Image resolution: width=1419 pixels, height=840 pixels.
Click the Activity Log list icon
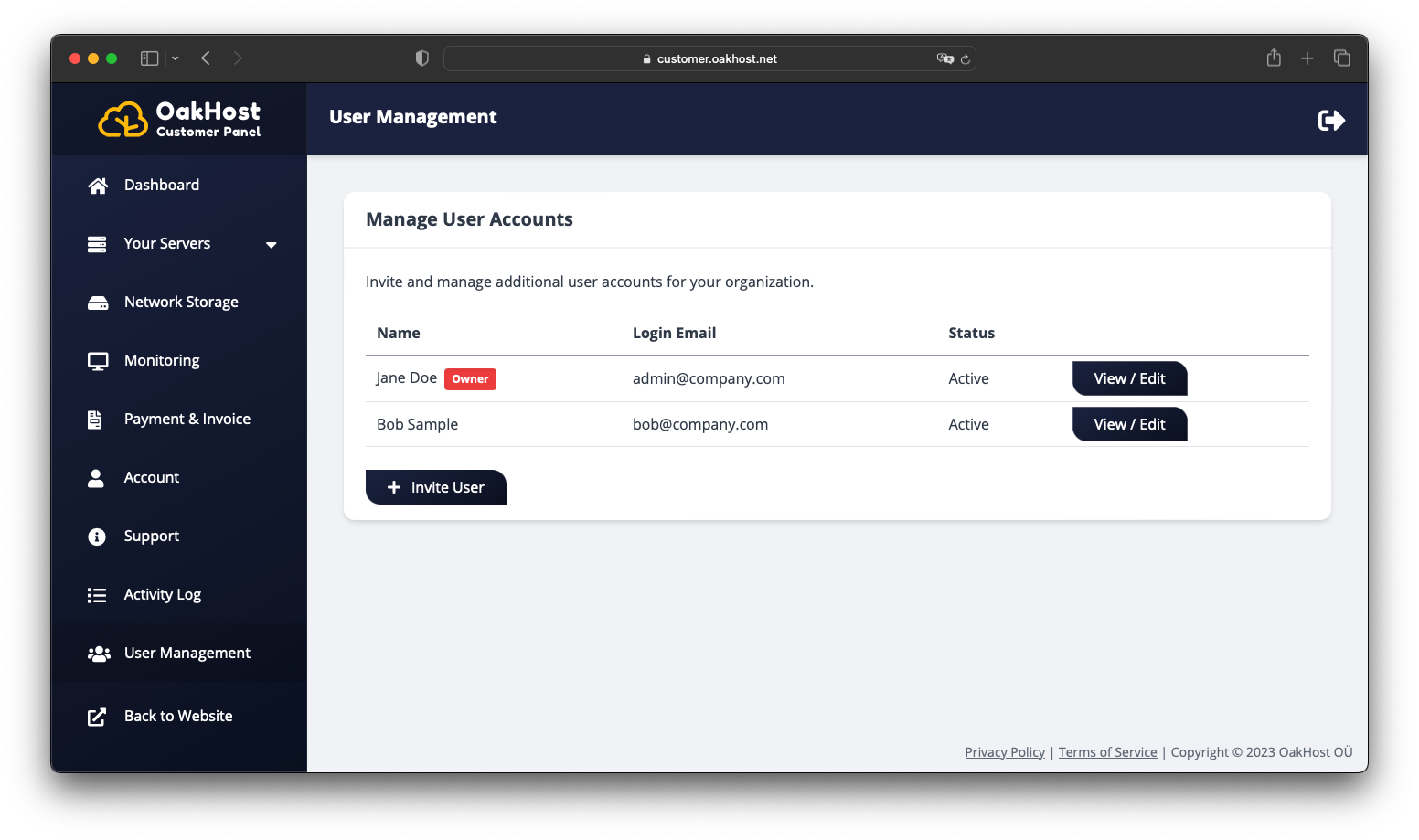[x=97, y=594]
